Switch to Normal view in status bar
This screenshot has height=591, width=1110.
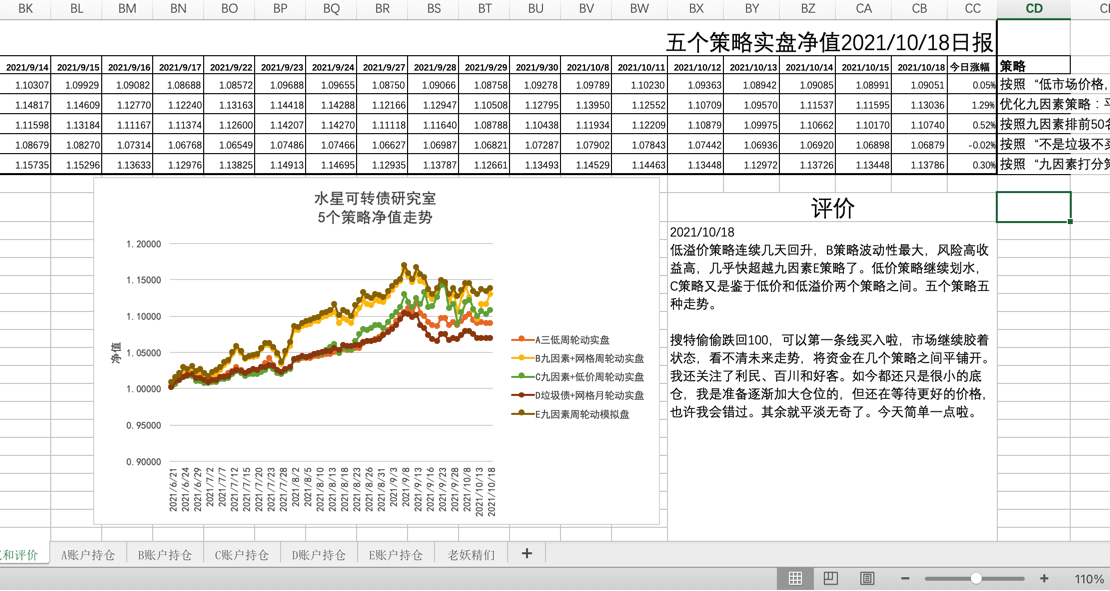[795, 578]
